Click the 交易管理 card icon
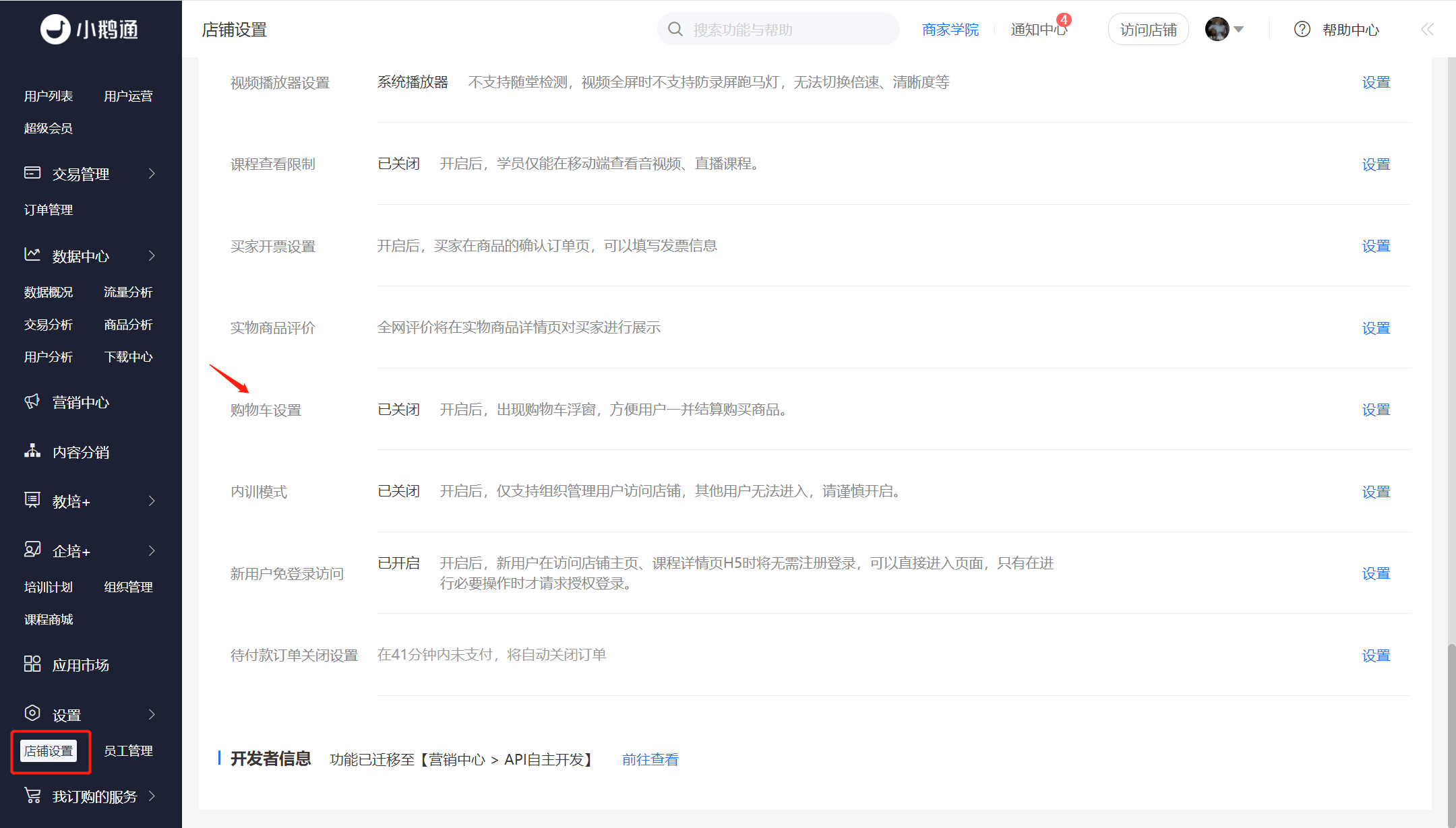 [x=32, y=173]
